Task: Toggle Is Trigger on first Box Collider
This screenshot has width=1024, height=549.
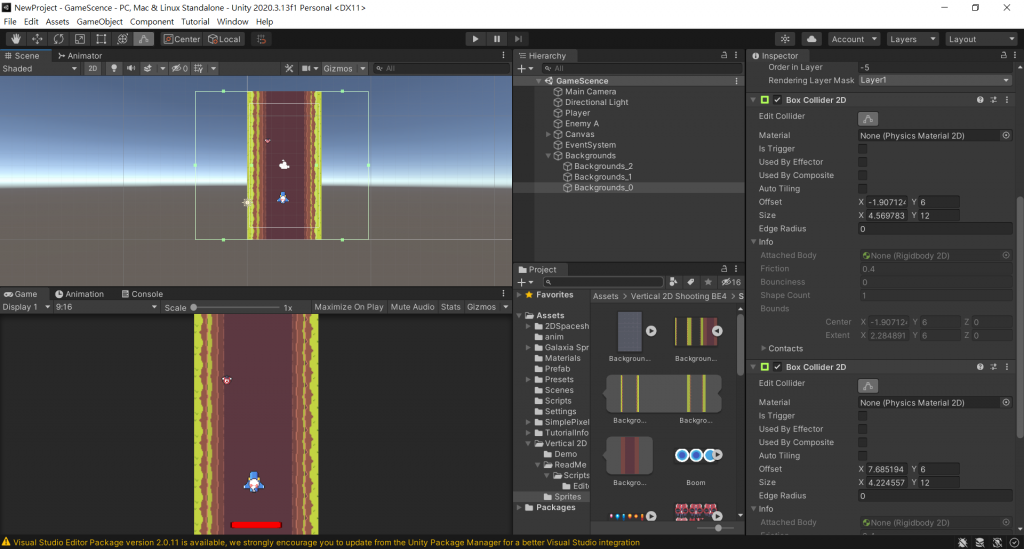Action: point(863,149)
